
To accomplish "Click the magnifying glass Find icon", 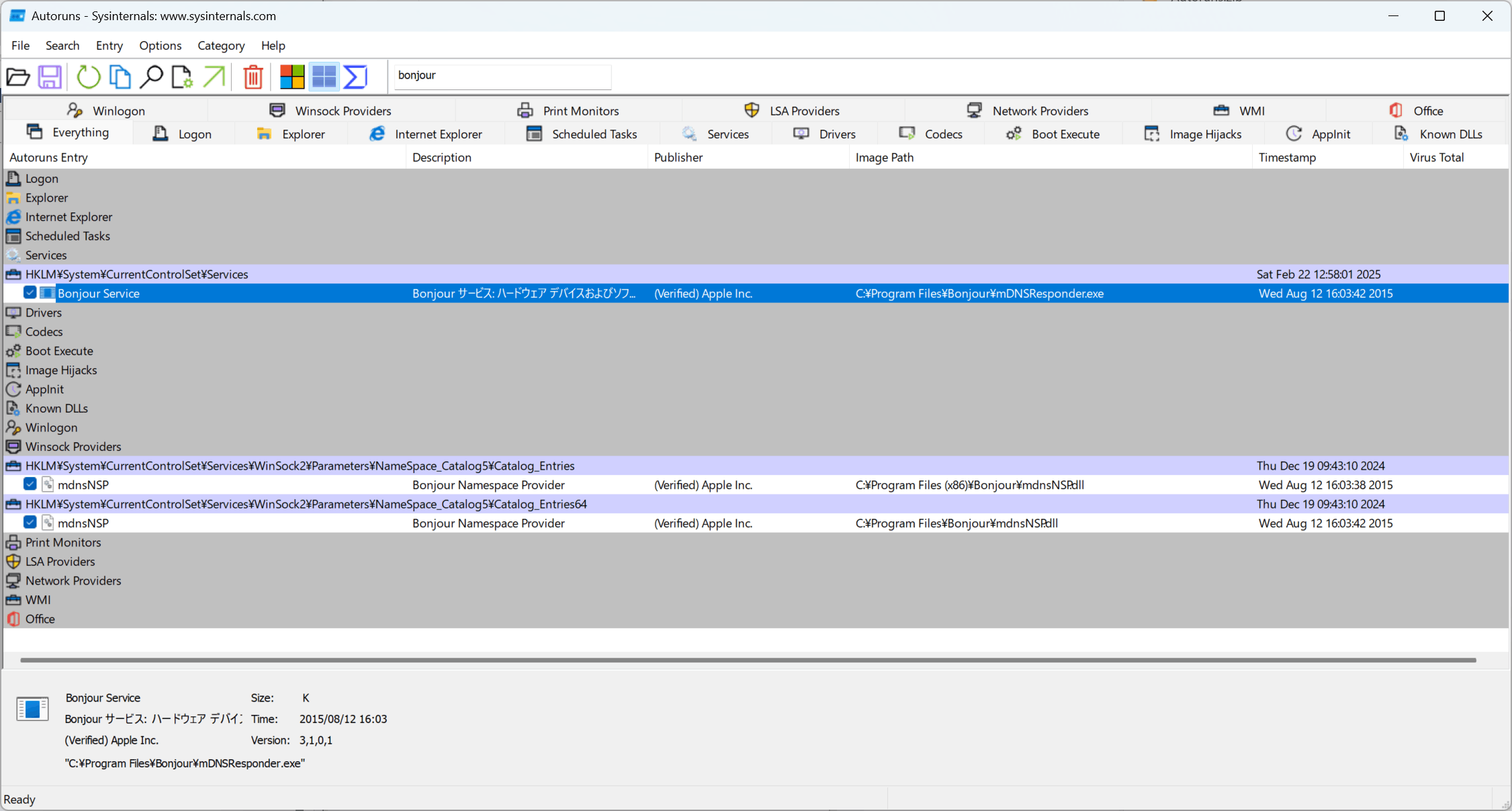I will [151, 77].
